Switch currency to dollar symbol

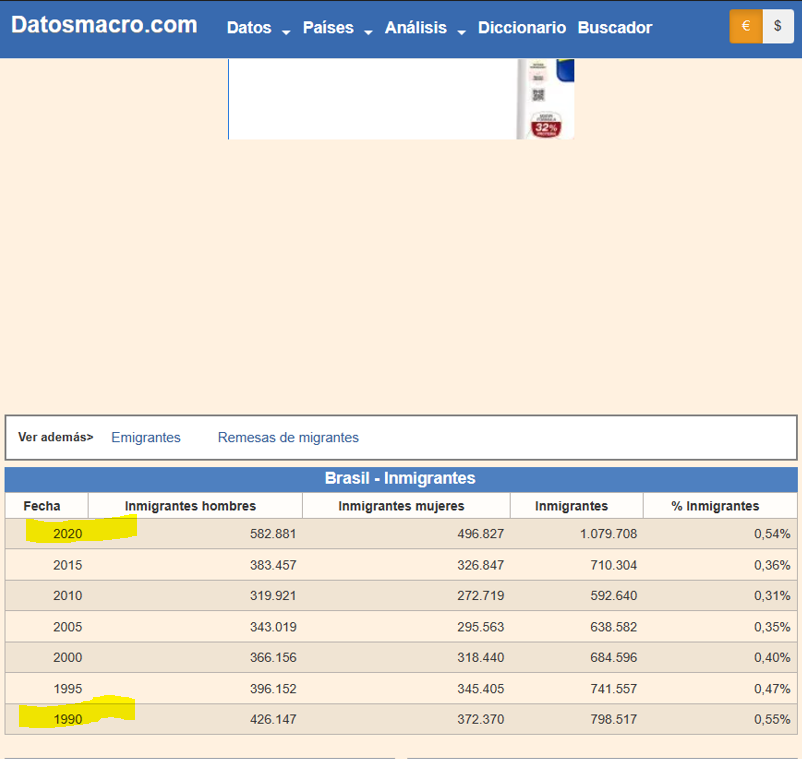778,27
